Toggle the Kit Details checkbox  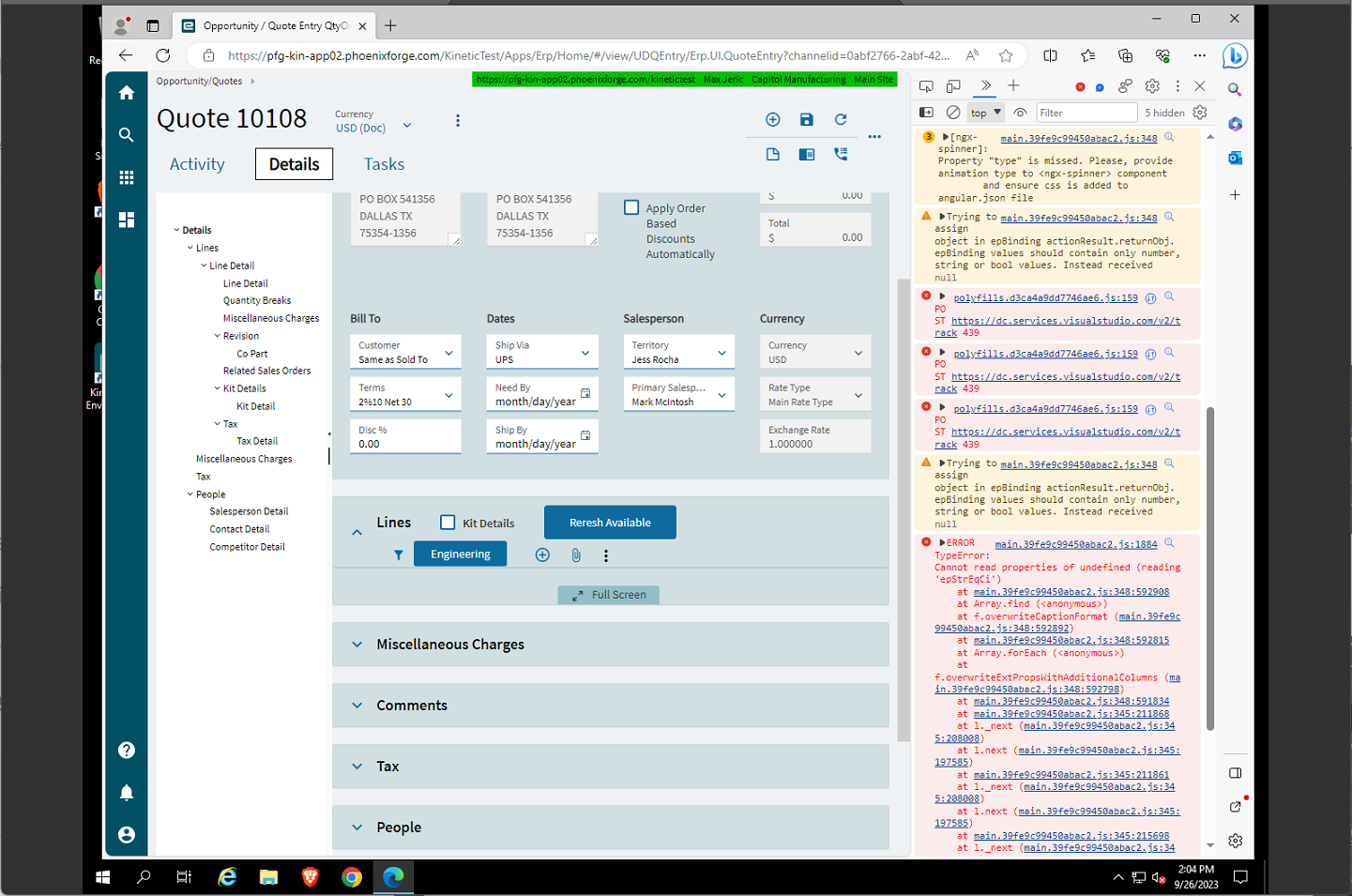(x=448, y=523)
